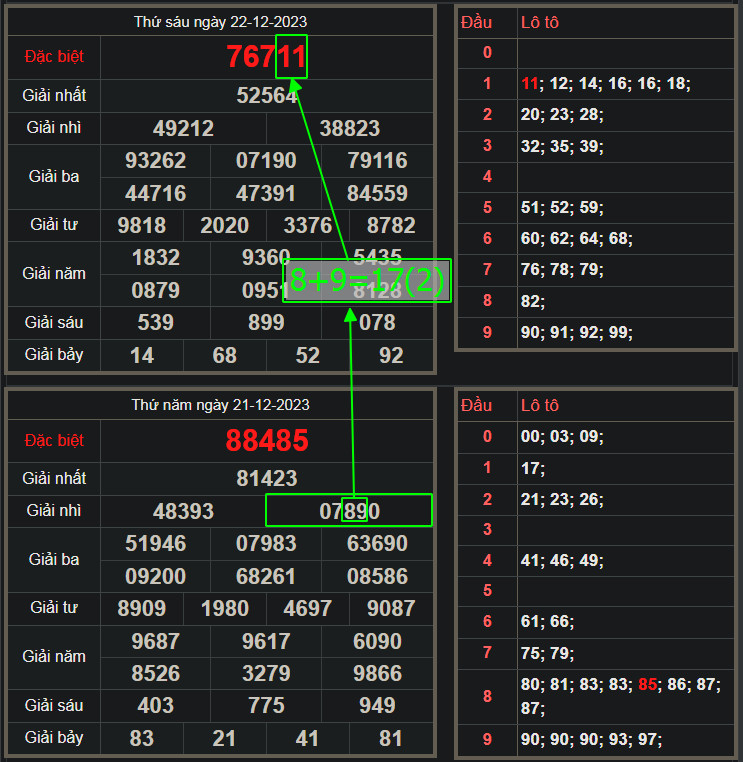Select fifth prize number 1832
The width and height of the screenshot is (743, 762).
coord(155,258)
